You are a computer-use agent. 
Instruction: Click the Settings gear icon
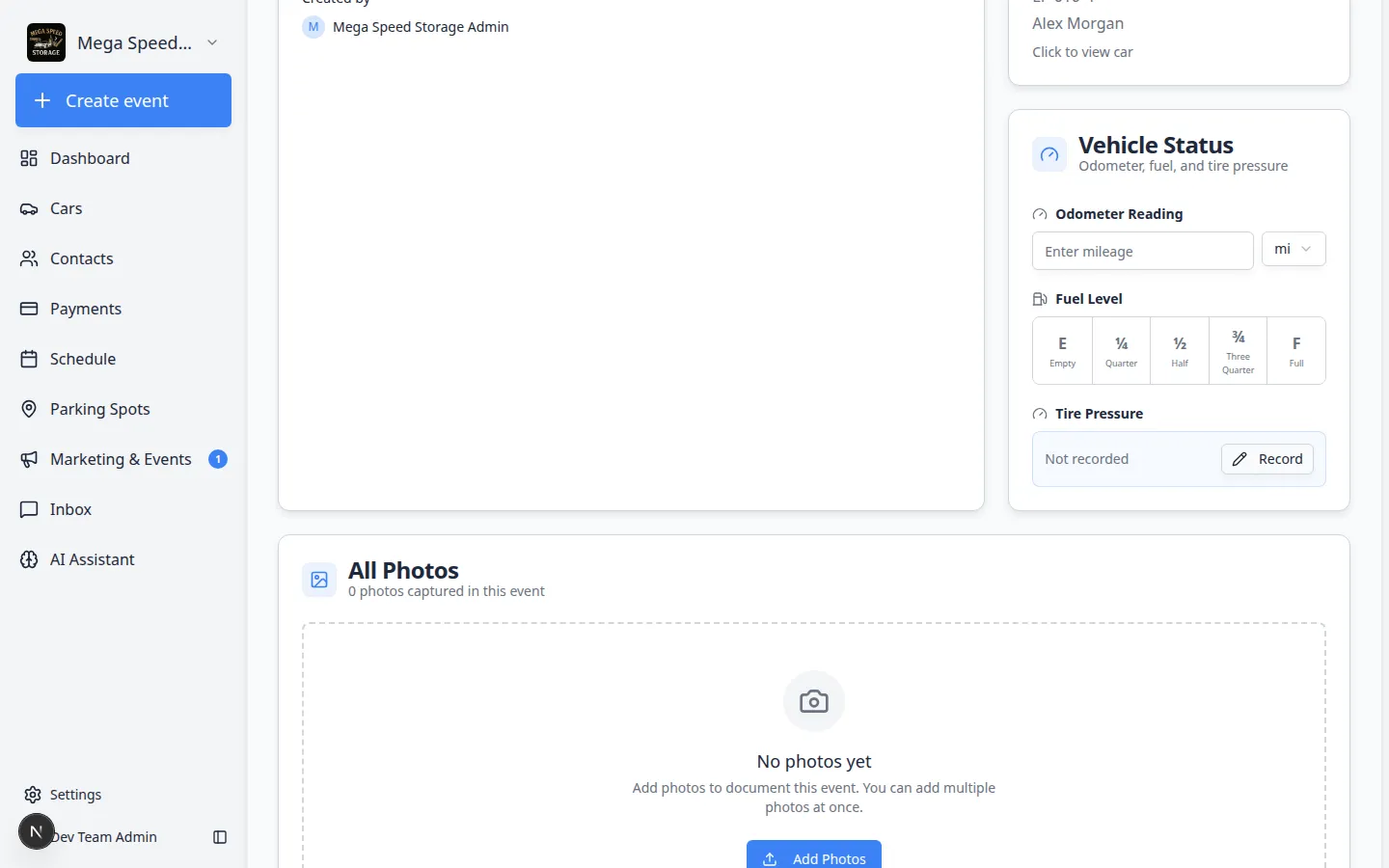[33, 795]
